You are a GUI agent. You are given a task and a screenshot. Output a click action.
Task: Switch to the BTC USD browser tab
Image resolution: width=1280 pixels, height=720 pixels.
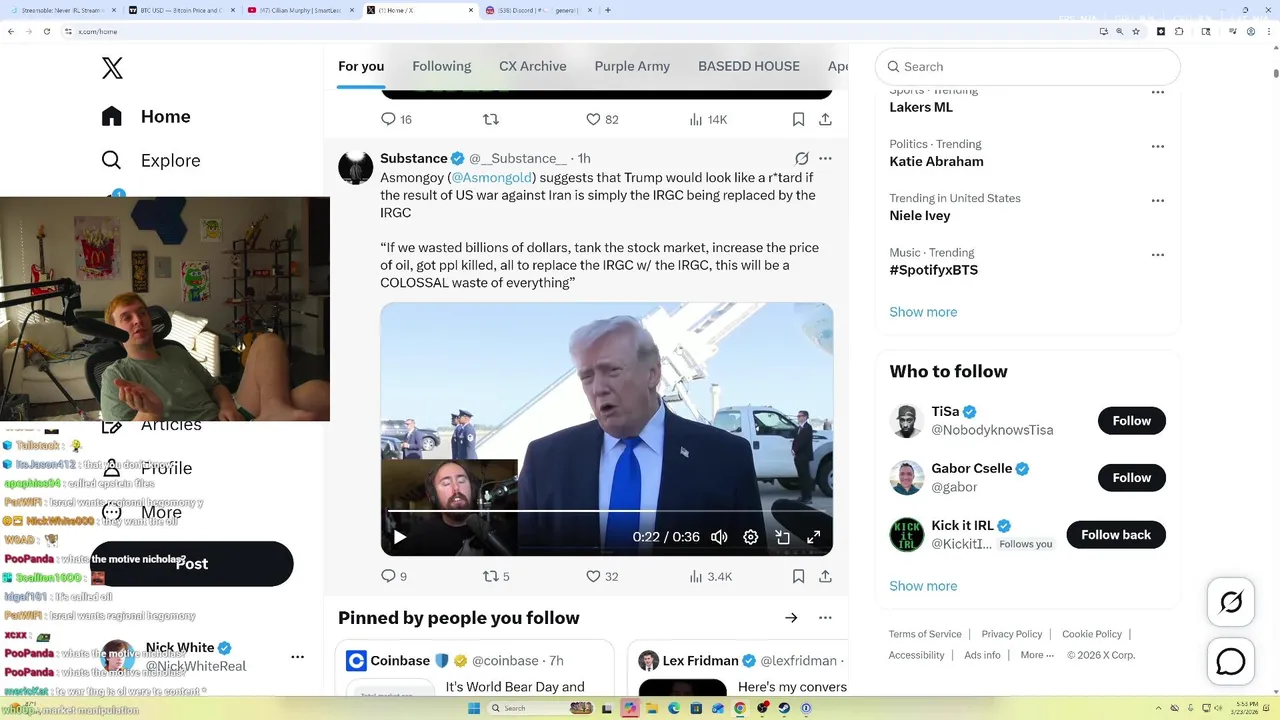[182, 10]
